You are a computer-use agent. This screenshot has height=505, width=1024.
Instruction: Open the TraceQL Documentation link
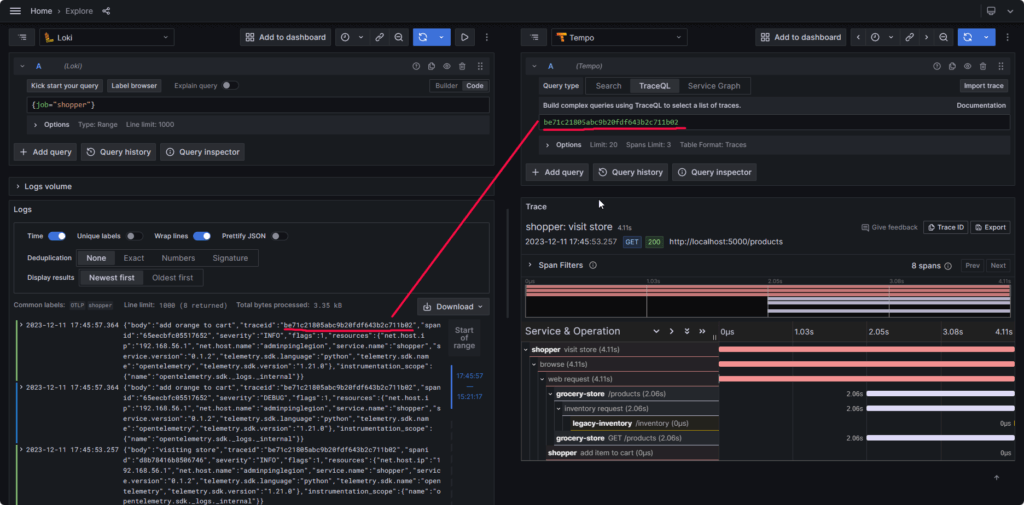coord(981,105)
